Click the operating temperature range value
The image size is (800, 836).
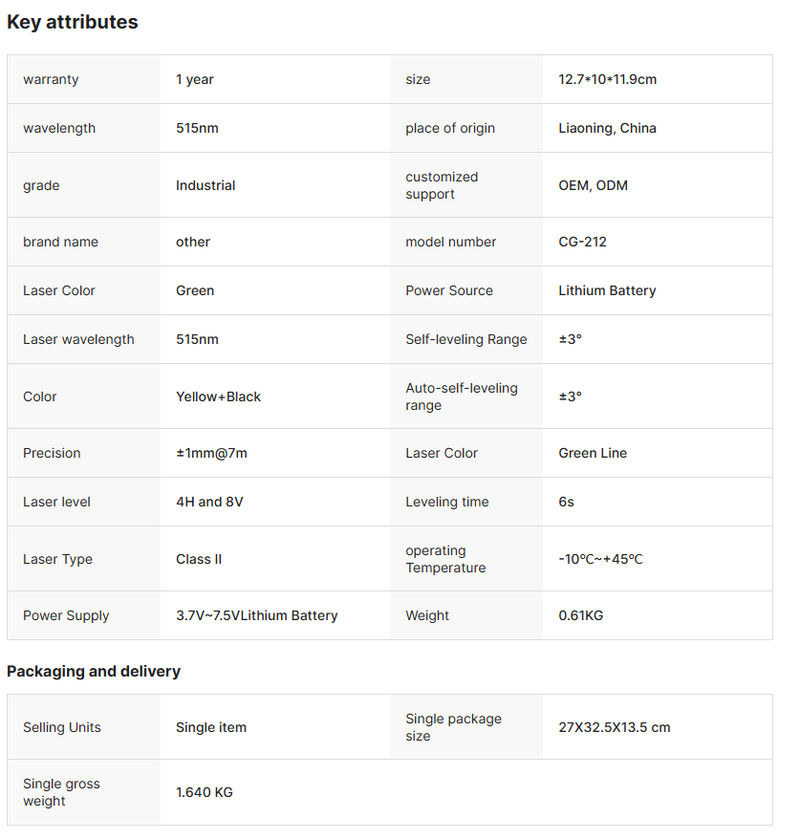(600, 559)
